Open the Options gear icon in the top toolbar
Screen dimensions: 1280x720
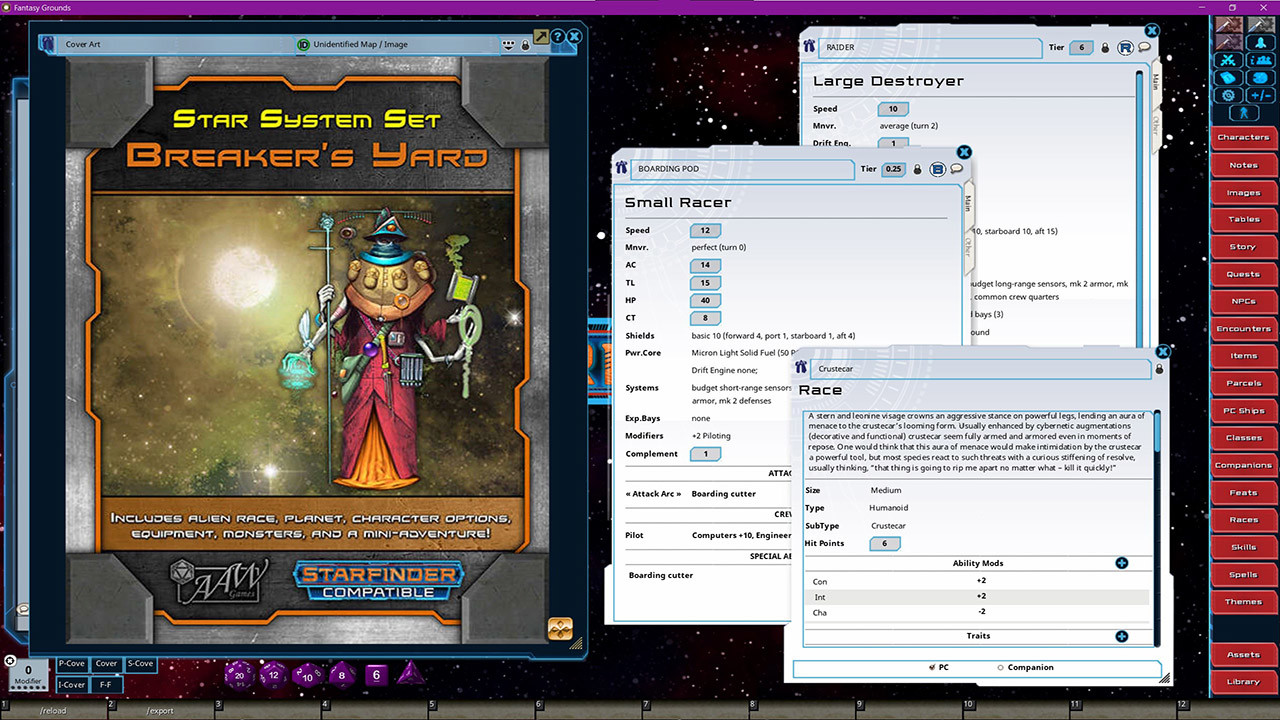(1227, 94)
